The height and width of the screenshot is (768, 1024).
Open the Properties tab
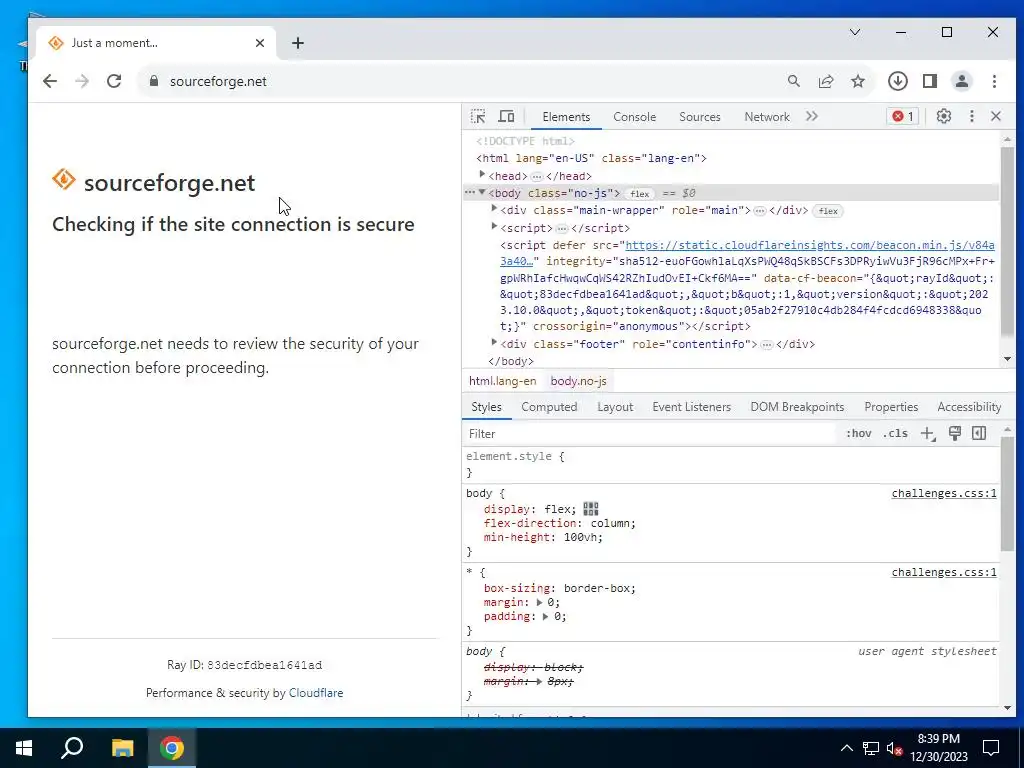(x=891, y=407)
